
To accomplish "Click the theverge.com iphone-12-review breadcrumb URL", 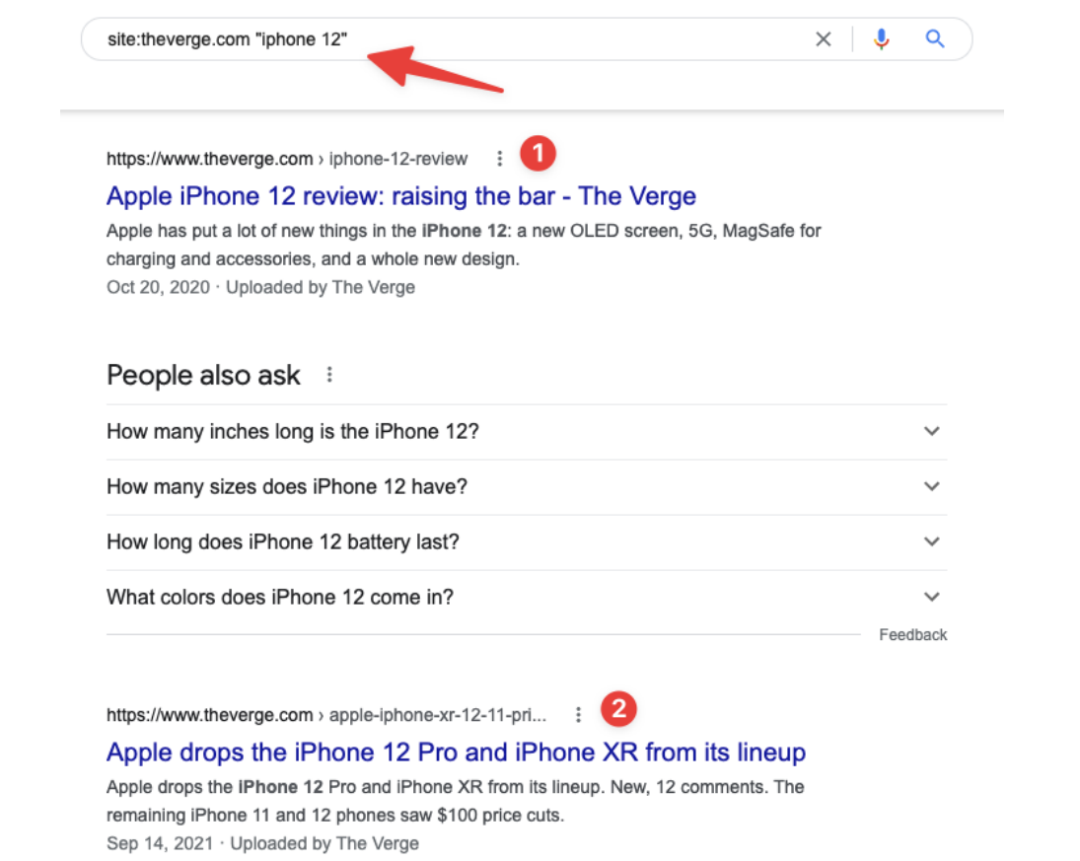I will [x=287, y=159].
